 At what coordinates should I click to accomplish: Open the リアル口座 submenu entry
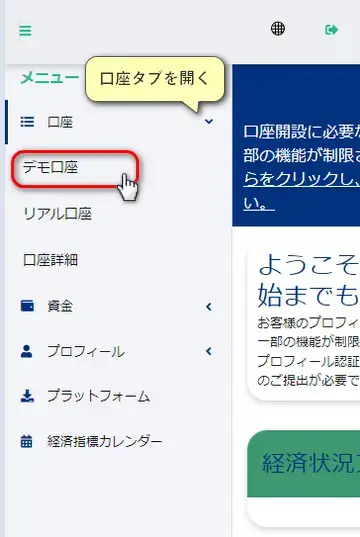click(x=58, y=214)
